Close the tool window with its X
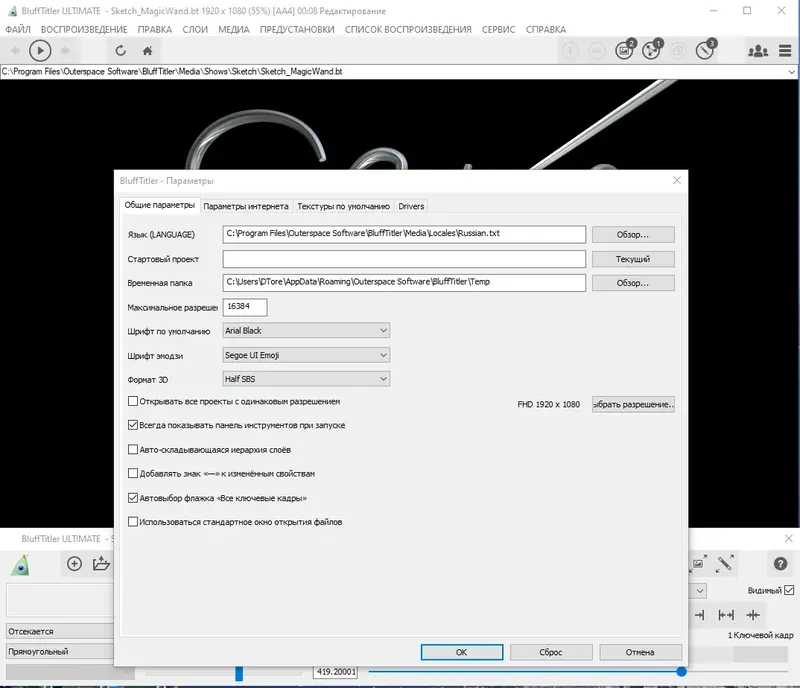 pos(788,538)
